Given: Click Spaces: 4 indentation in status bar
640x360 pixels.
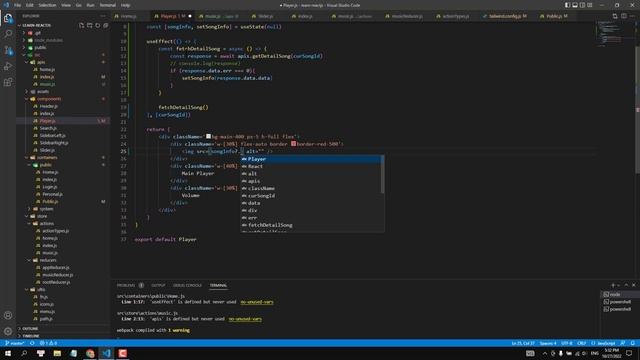Looking at the screenshot, I should click(x=548, y=343).
